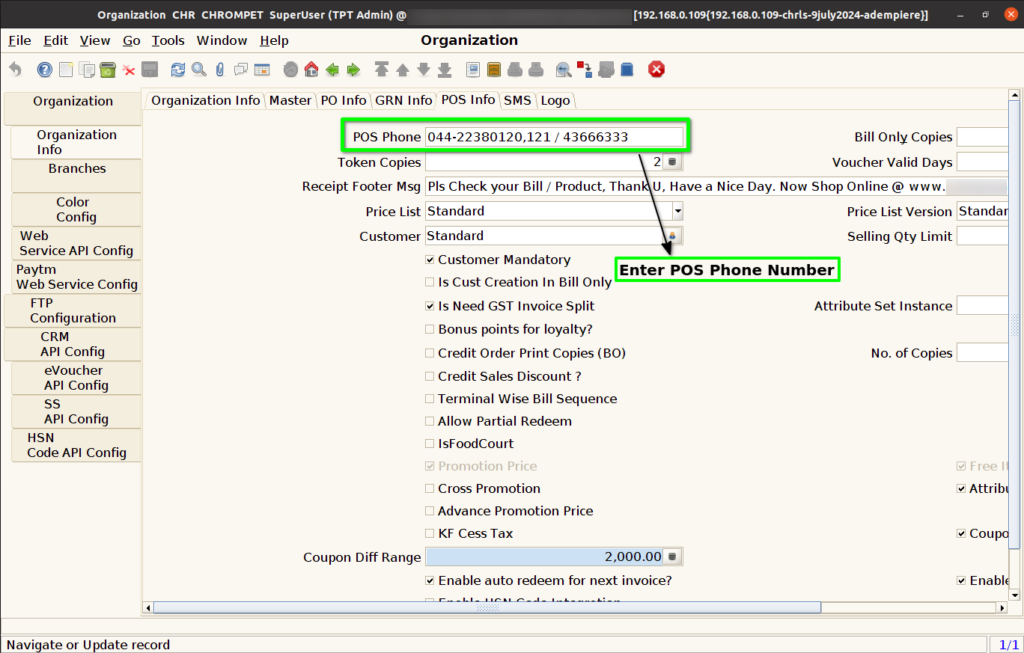Click the Save floppy disk icon
Viewport: 1024px width, 653px height.
pos(150,69)
